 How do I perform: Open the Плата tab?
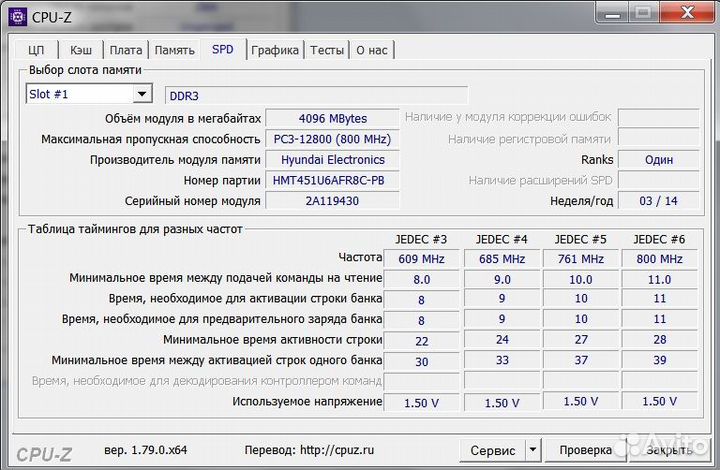[126, 50]
